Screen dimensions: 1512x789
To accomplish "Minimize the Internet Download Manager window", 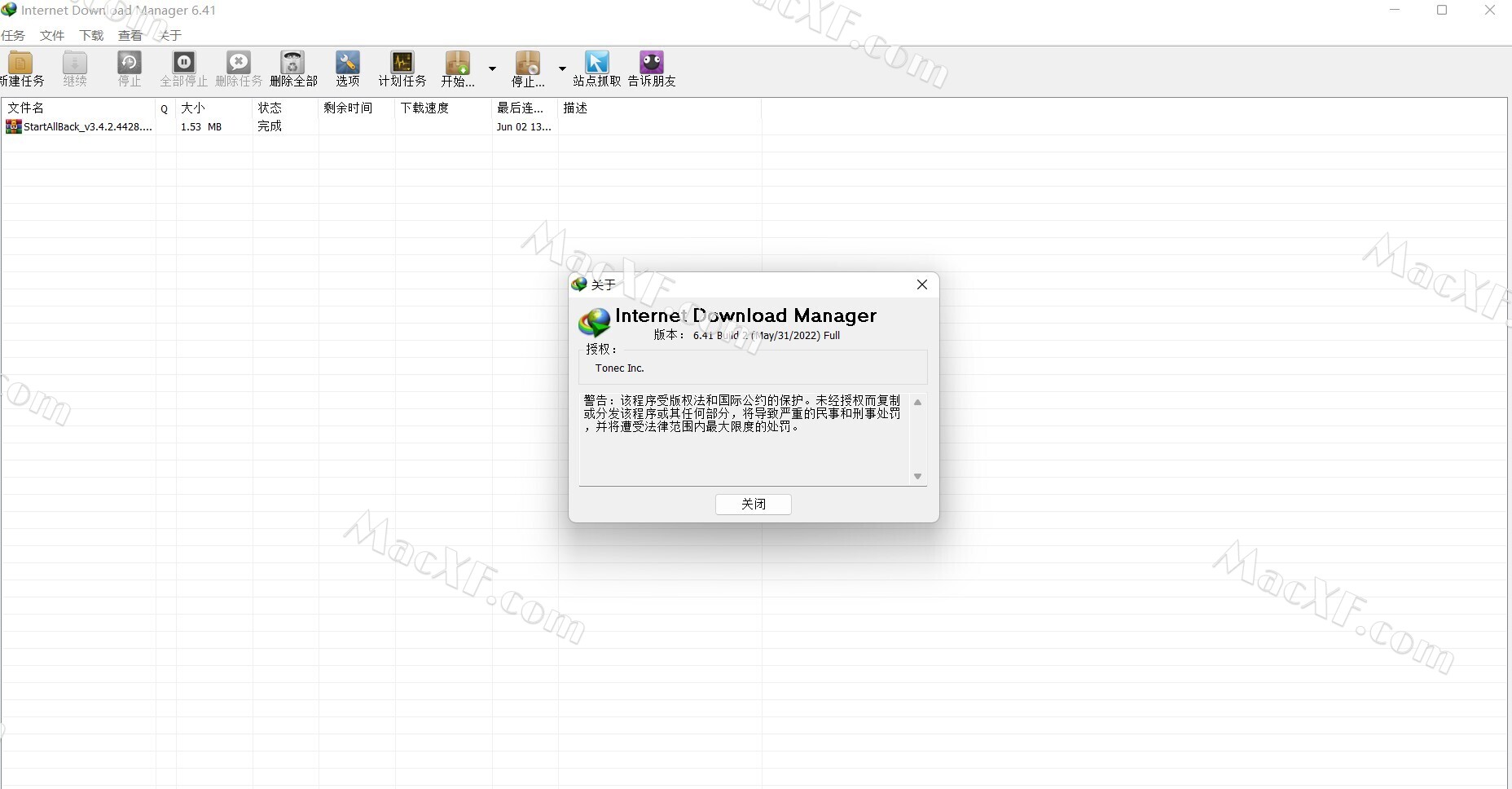I will (1395, 10).
